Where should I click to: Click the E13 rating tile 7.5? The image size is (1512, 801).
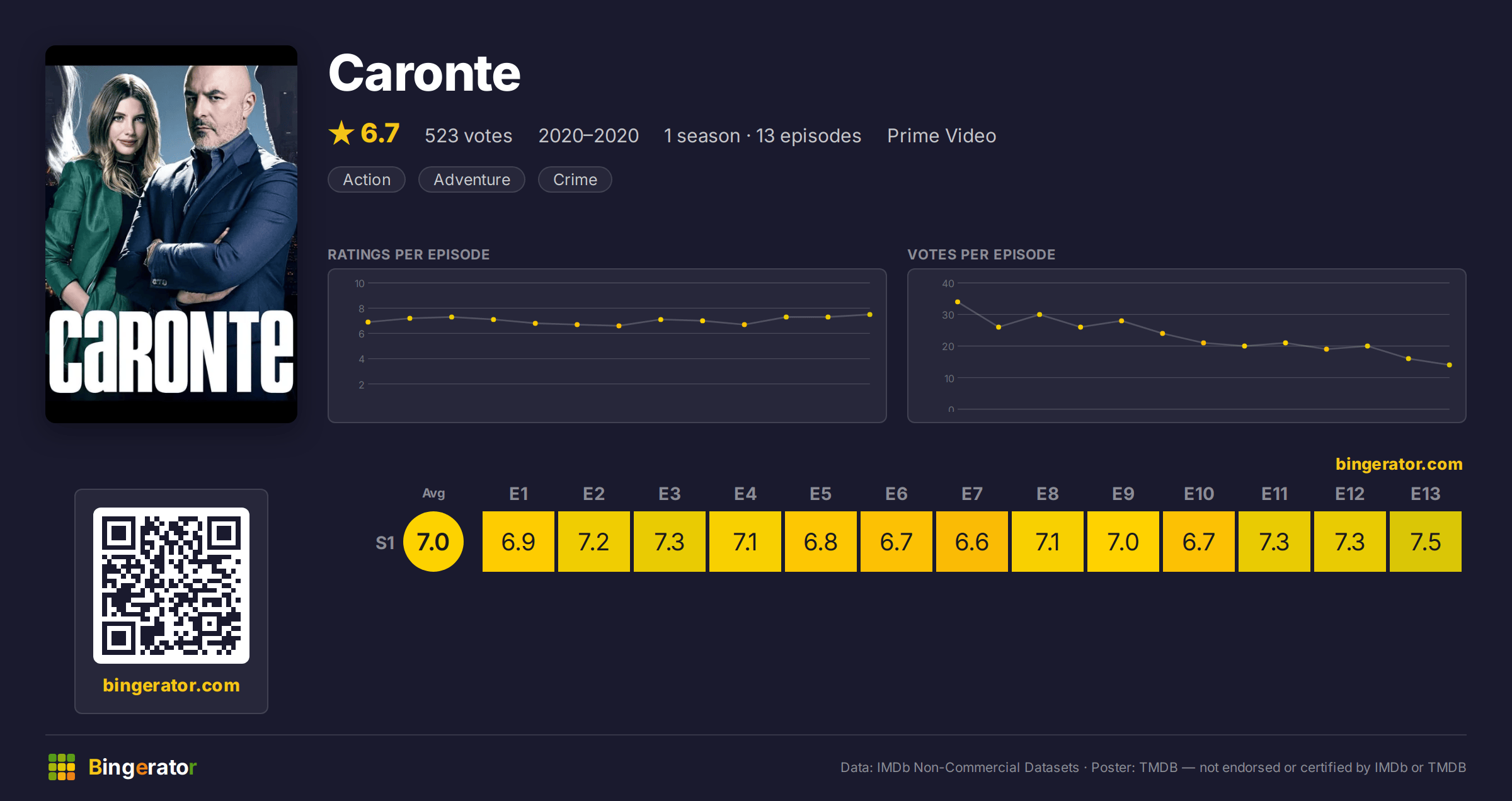1426,542
